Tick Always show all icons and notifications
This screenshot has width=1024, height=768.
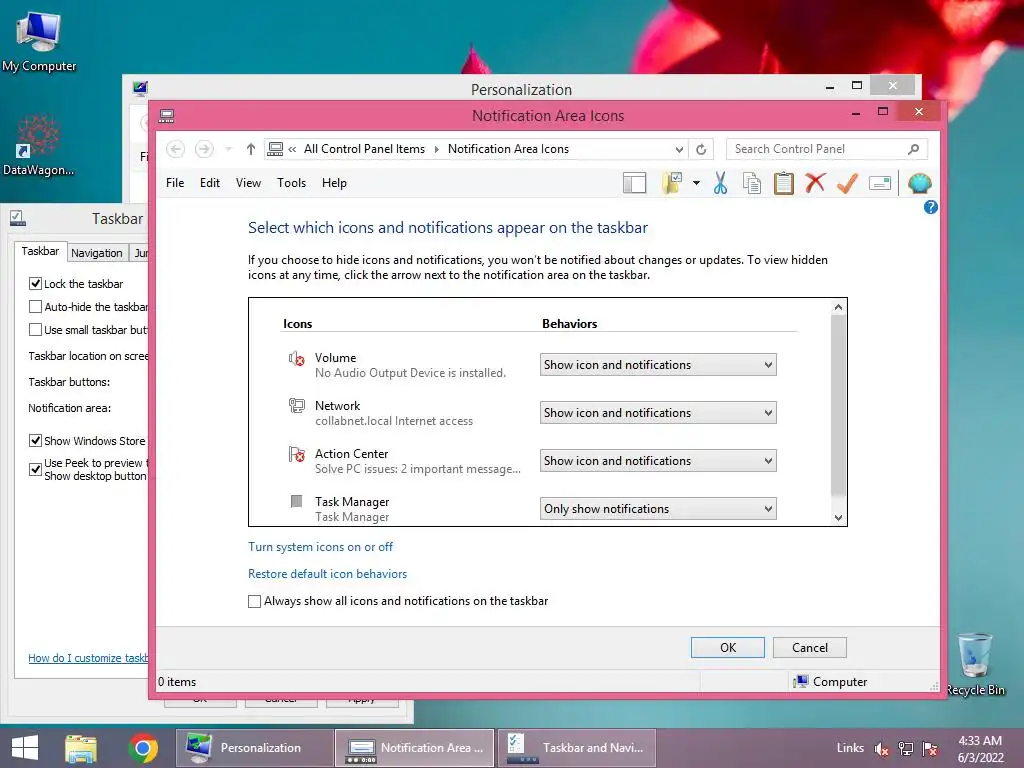coord(255,601)
